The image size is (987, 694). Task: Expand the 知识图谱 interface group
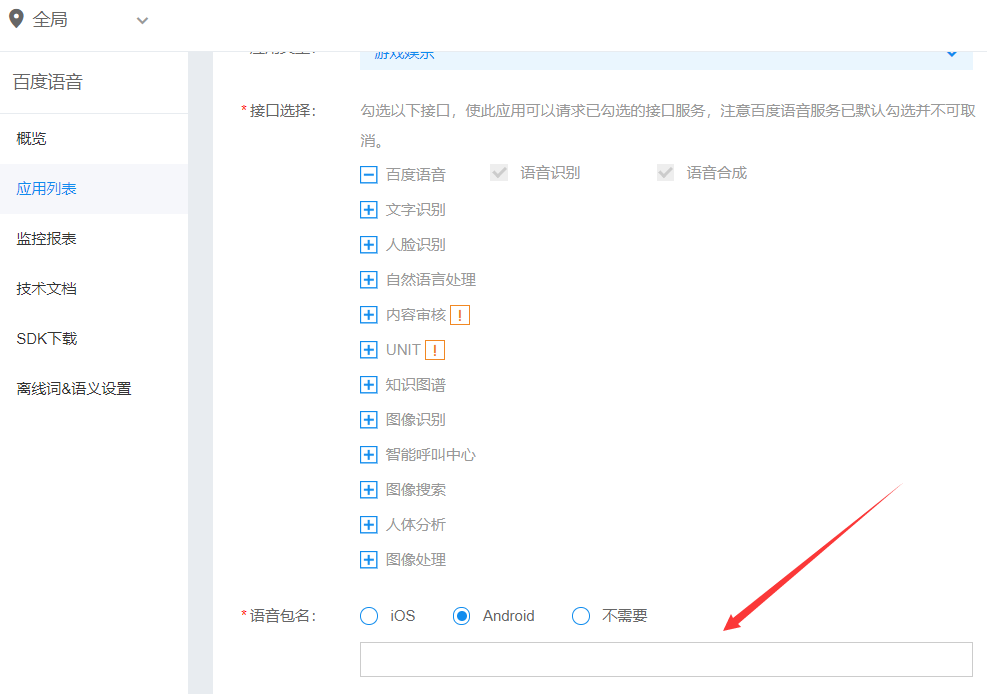(x=369, y=384)
